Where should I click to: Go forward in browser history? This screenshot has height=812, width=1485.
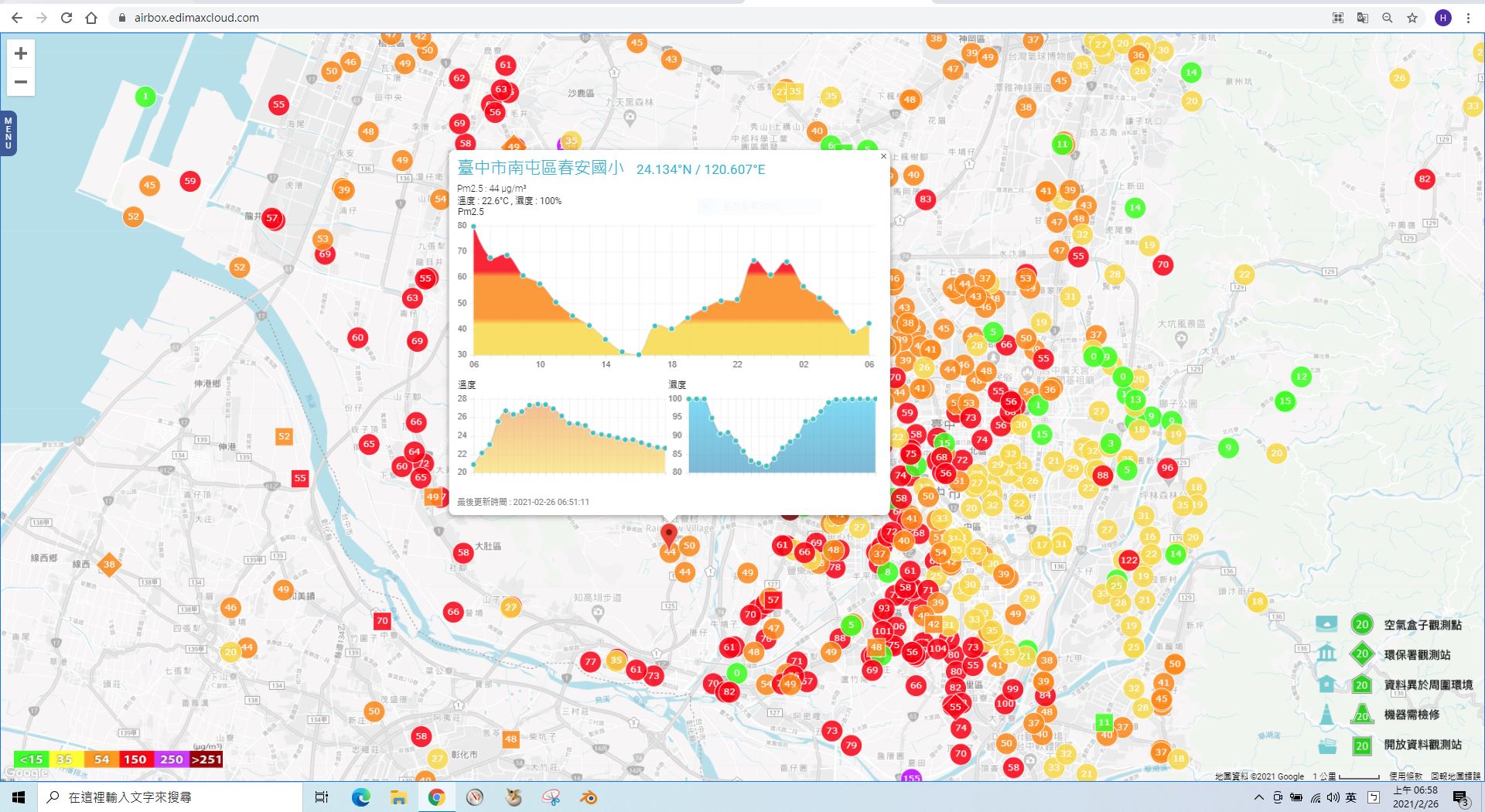(x=42, y=18)
